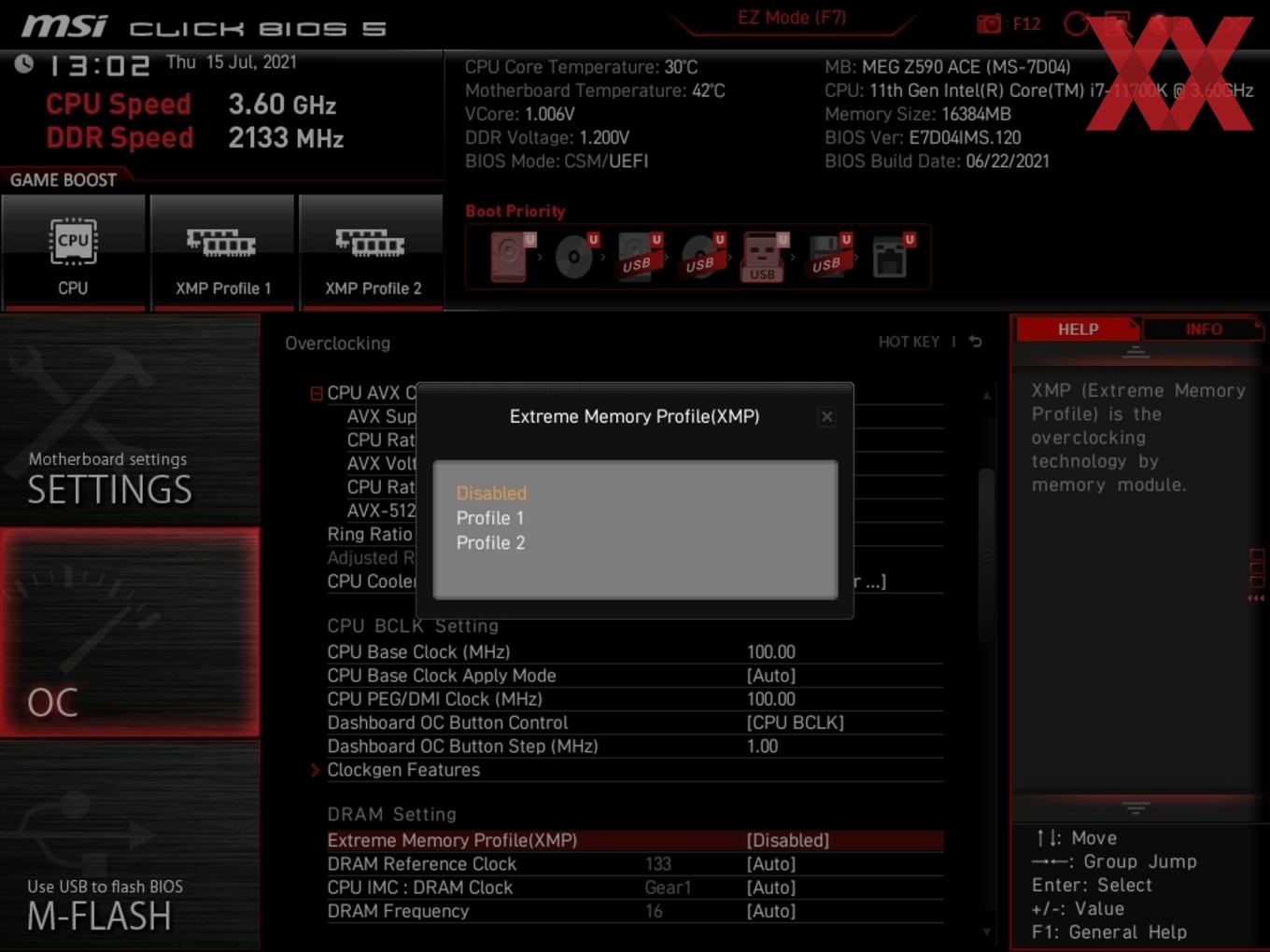The width and height of the screenshot is (1270, 952).
Task: Choose Profile 1 in the XMP popup
Action: coord(490,518)
